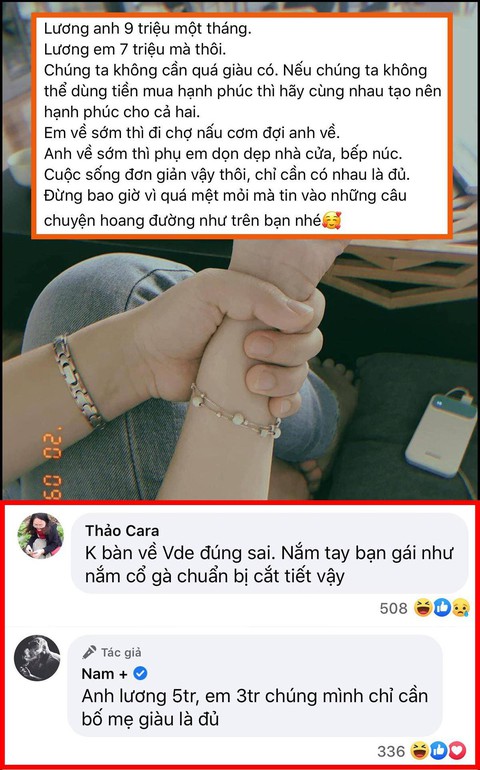Open the 336 reactions count
This screenshot has height=770, width=480.
pos(391,751)
